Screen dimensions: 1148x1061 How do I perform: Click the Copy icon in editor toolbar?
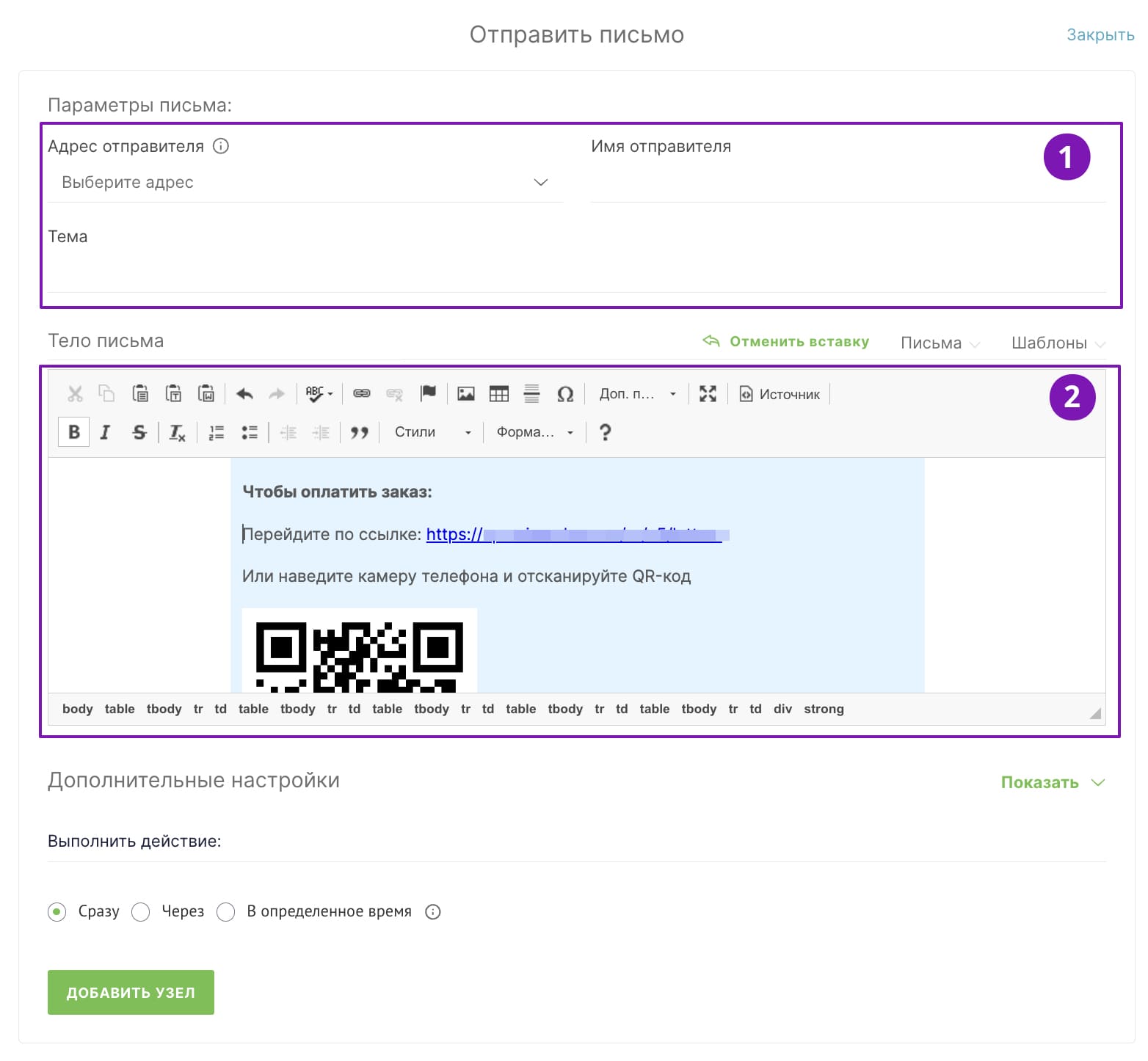(107, 394)
